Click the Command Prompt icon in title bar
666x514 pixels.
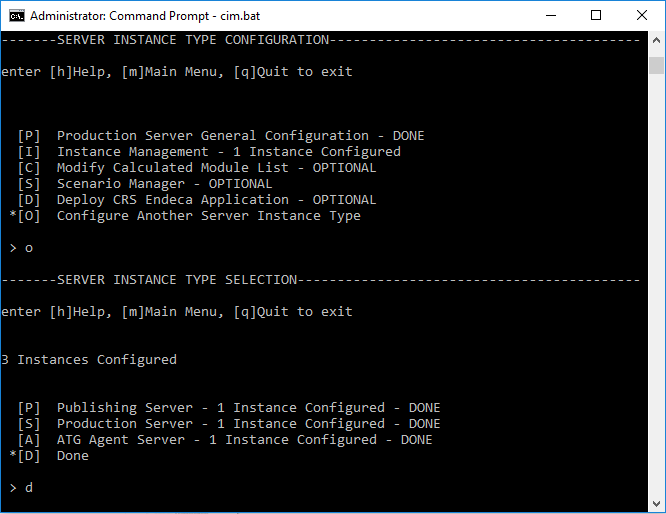point(14,16)
